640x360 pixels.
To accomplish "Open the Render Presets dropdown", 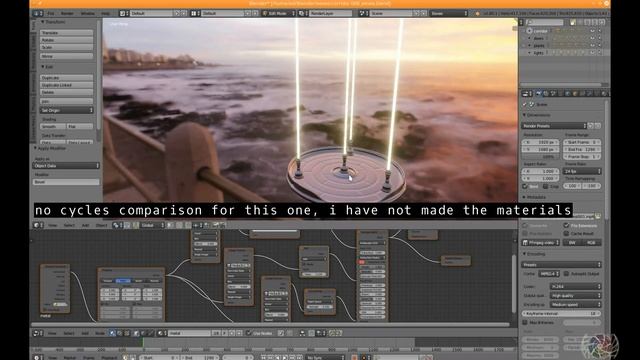I will coord(554,126).
